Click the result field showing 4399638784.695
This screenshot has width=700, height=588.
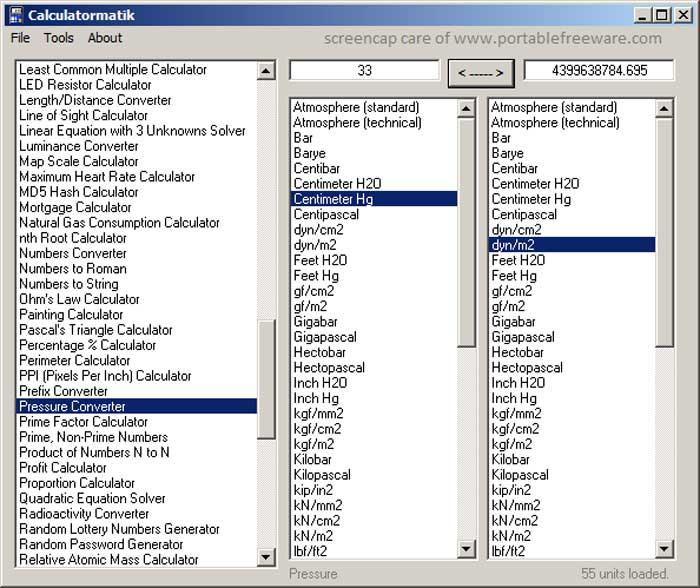pos(599,70)
